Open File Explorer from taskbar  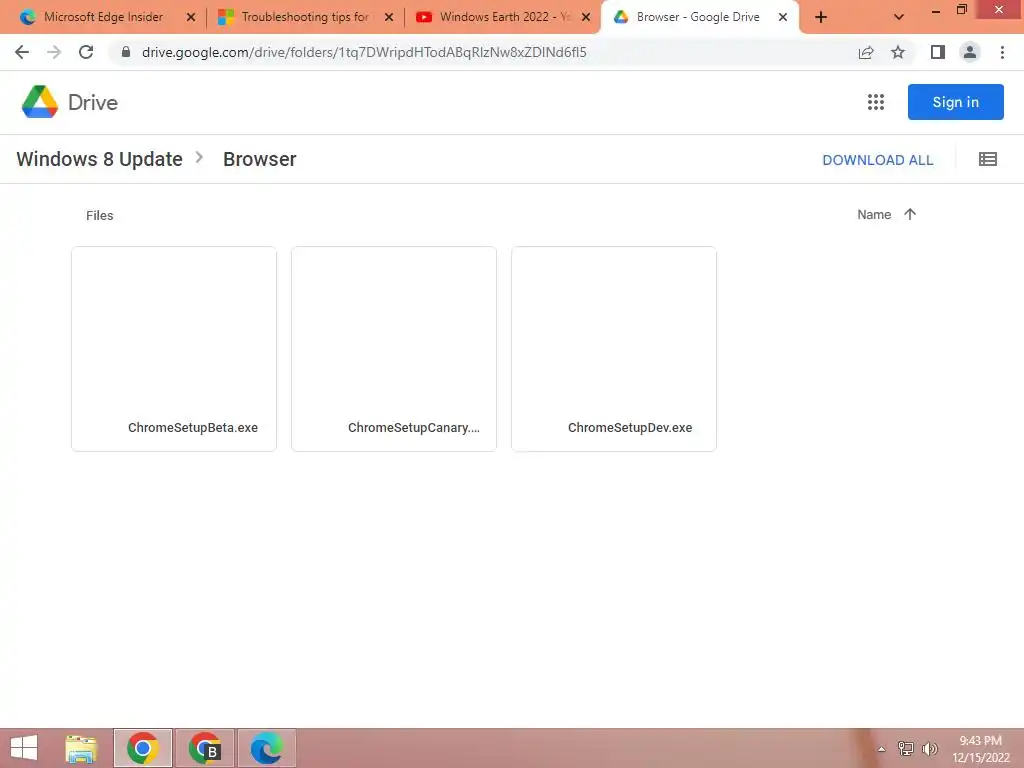(x=81, y=748)
